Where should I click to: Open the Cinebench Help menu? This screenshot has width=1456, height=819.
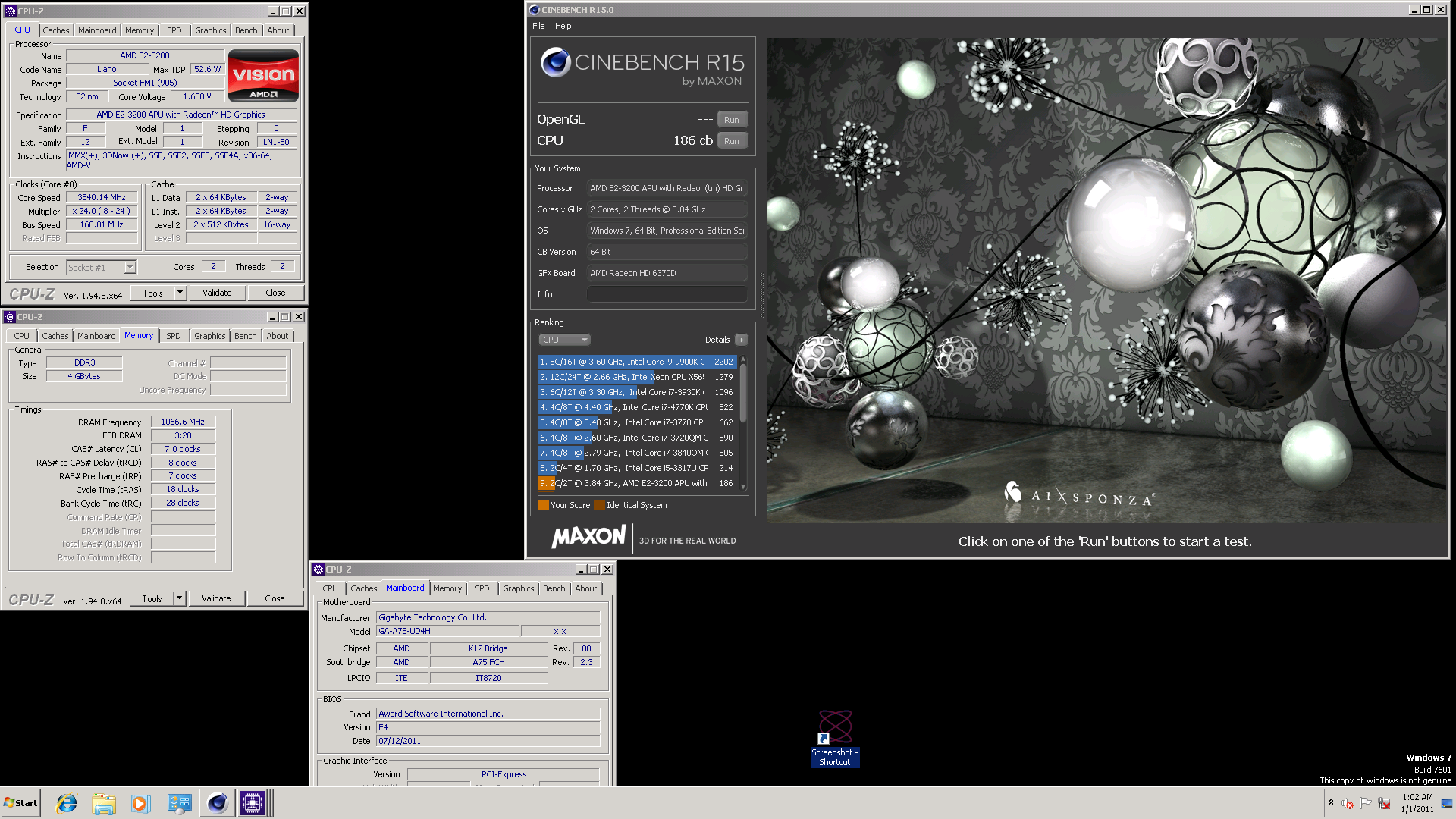click(x=563, y=26)
